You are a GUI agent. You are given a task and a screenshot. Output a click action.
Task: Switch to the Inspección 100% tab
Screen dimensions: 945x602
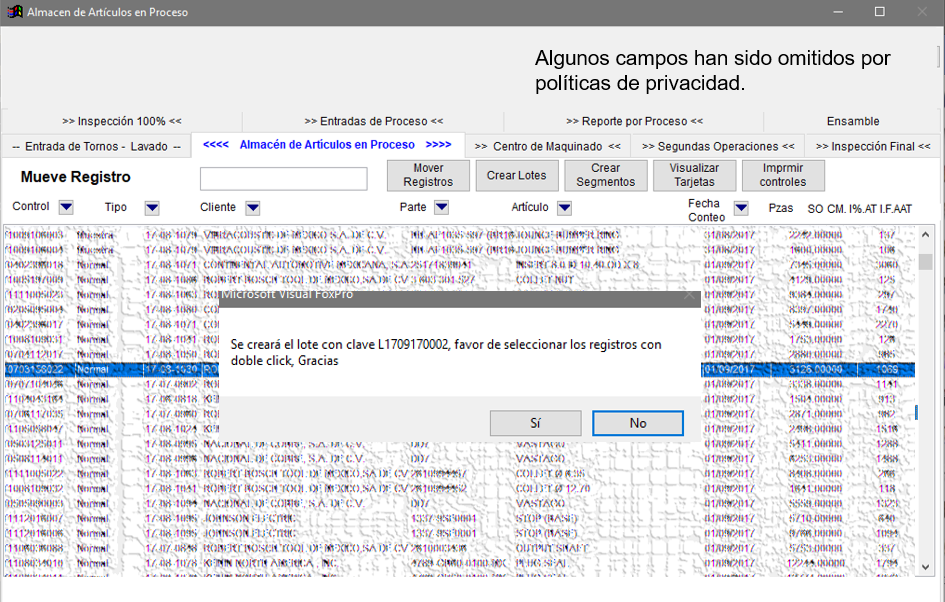[x=121, y=121]
